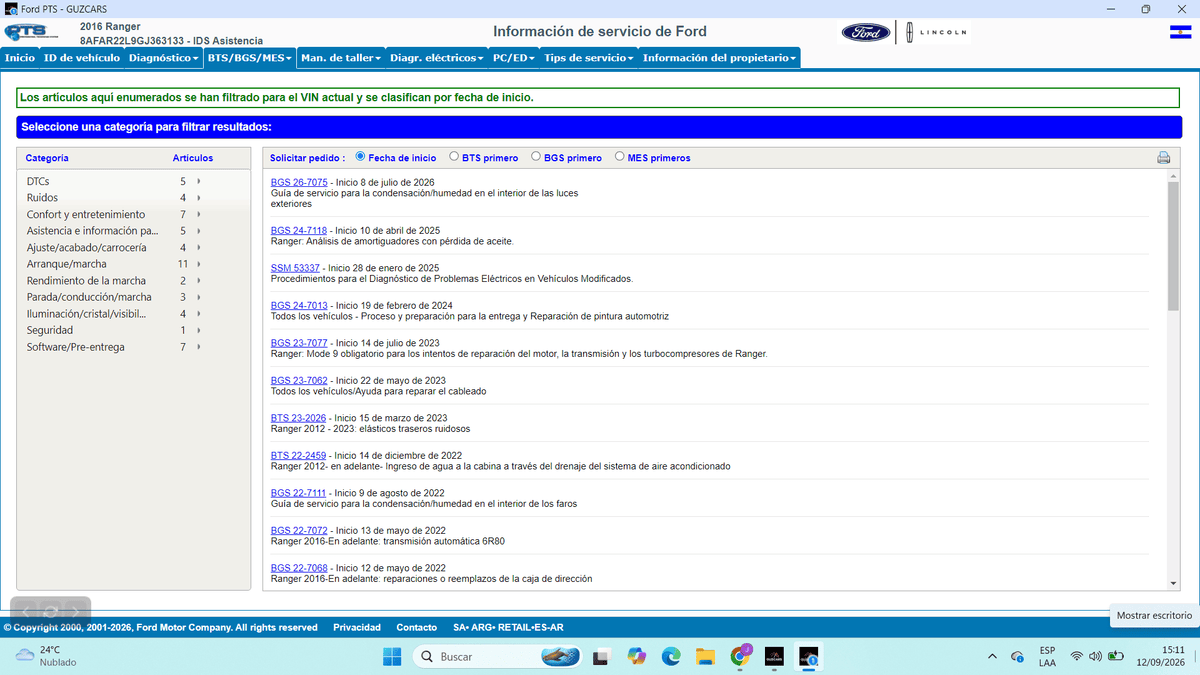The height and width of the screenshot is (675, 1200).
Task: Open Task View on the taskbar
Action: 601,656
